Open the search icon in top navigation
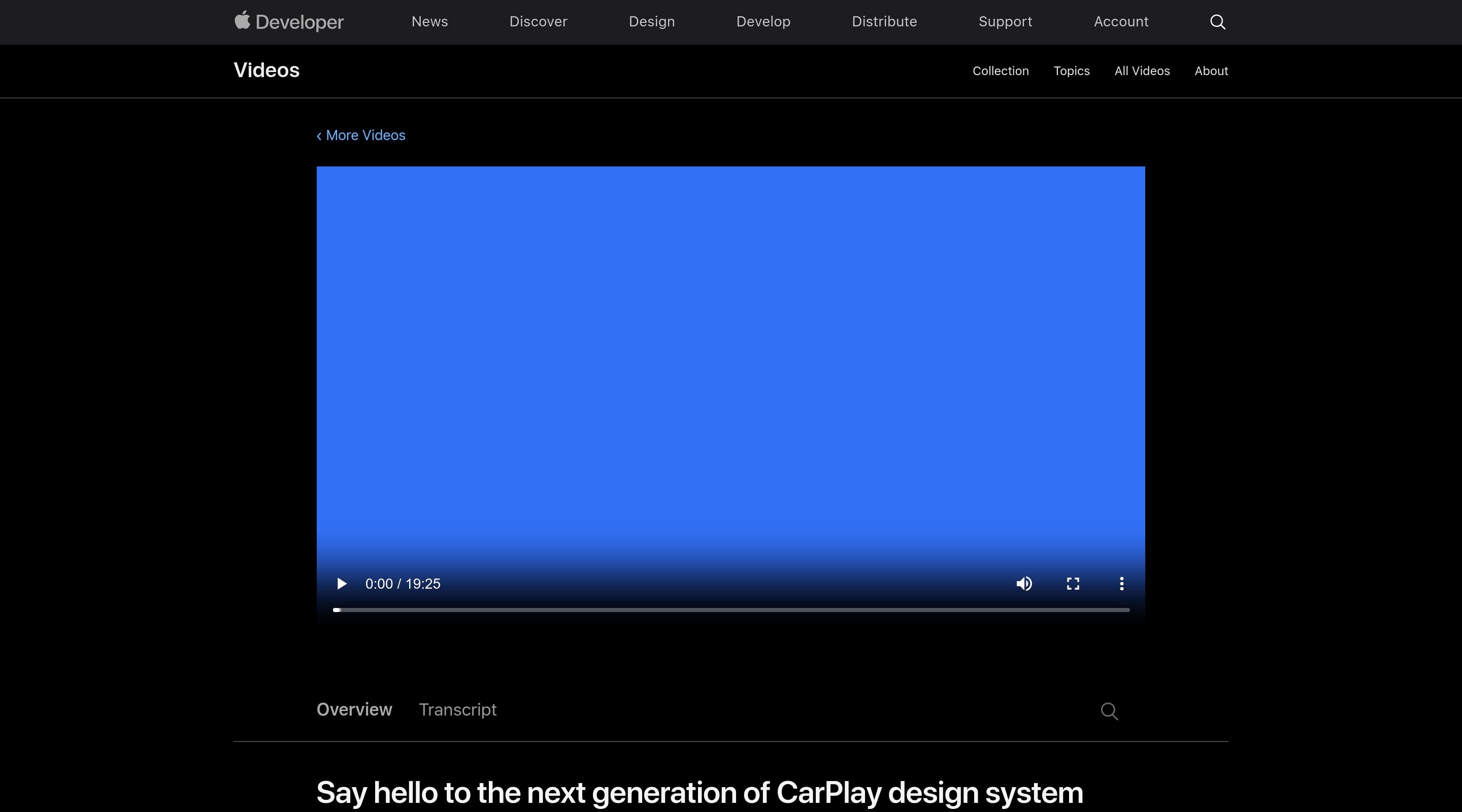This screenshot has height=812, width=1462. pyautogui.click(x=1217, y=22)
